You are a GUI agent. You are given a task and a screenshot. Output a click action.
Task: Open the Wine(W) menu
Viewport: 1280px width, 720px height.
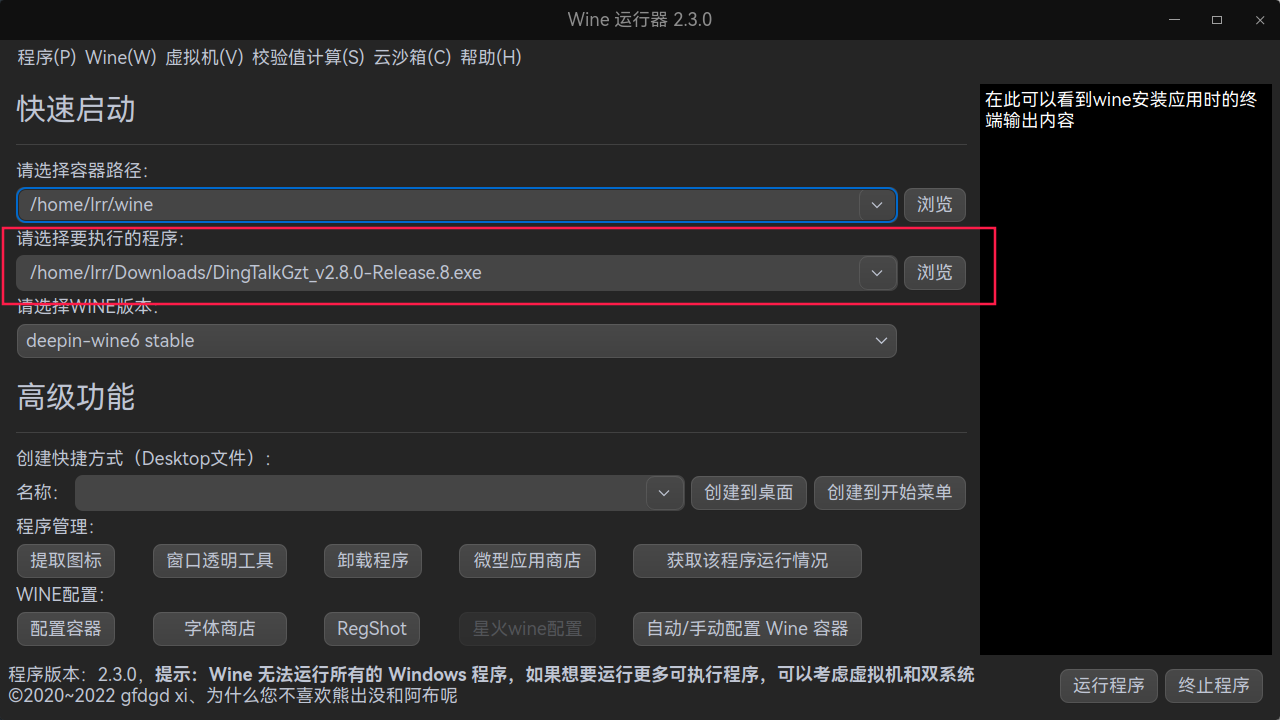(121, 58)
